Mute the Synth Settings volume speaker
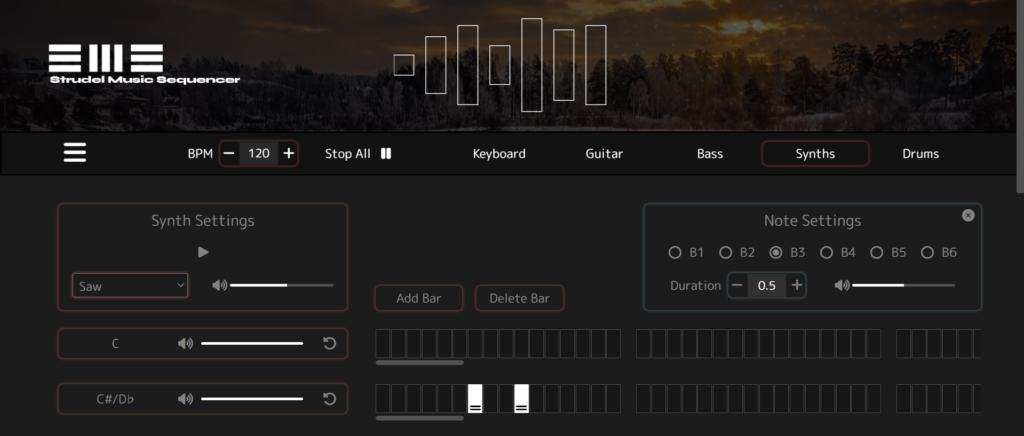This screenshot has height=436, width=1024. click(219, 285)
